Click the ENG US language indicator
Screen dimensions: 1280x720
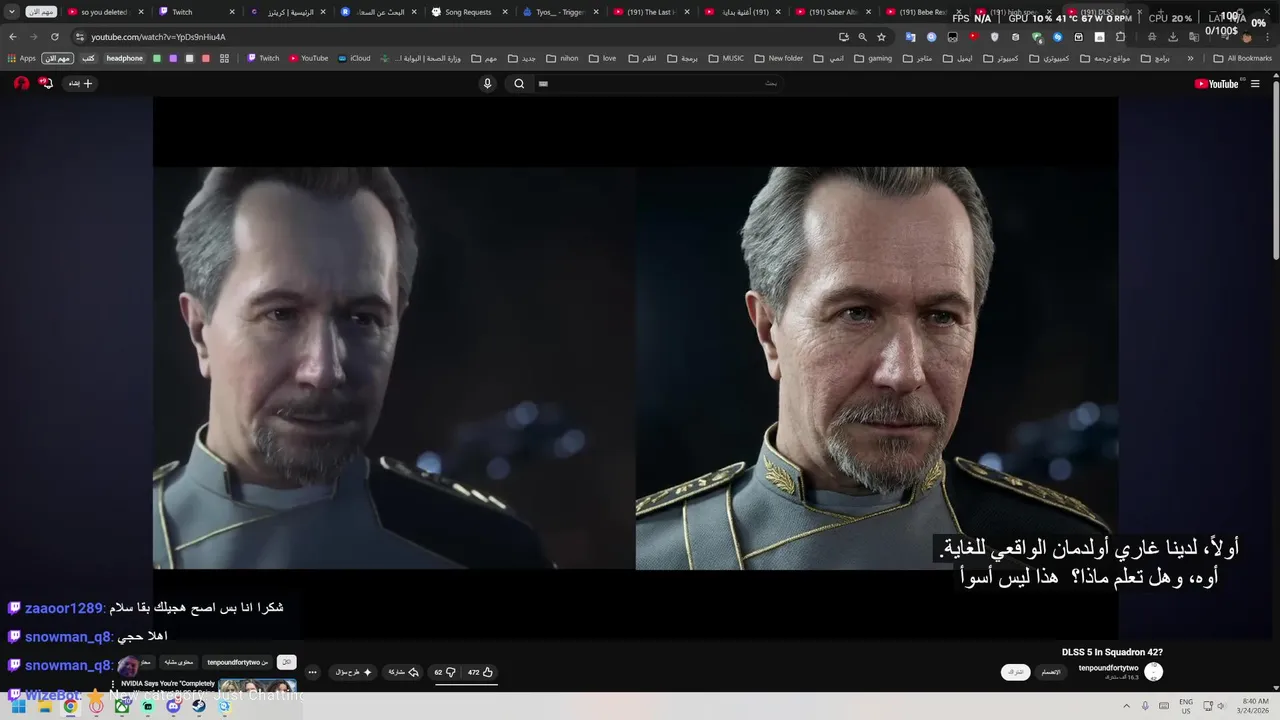(1186, 706)
